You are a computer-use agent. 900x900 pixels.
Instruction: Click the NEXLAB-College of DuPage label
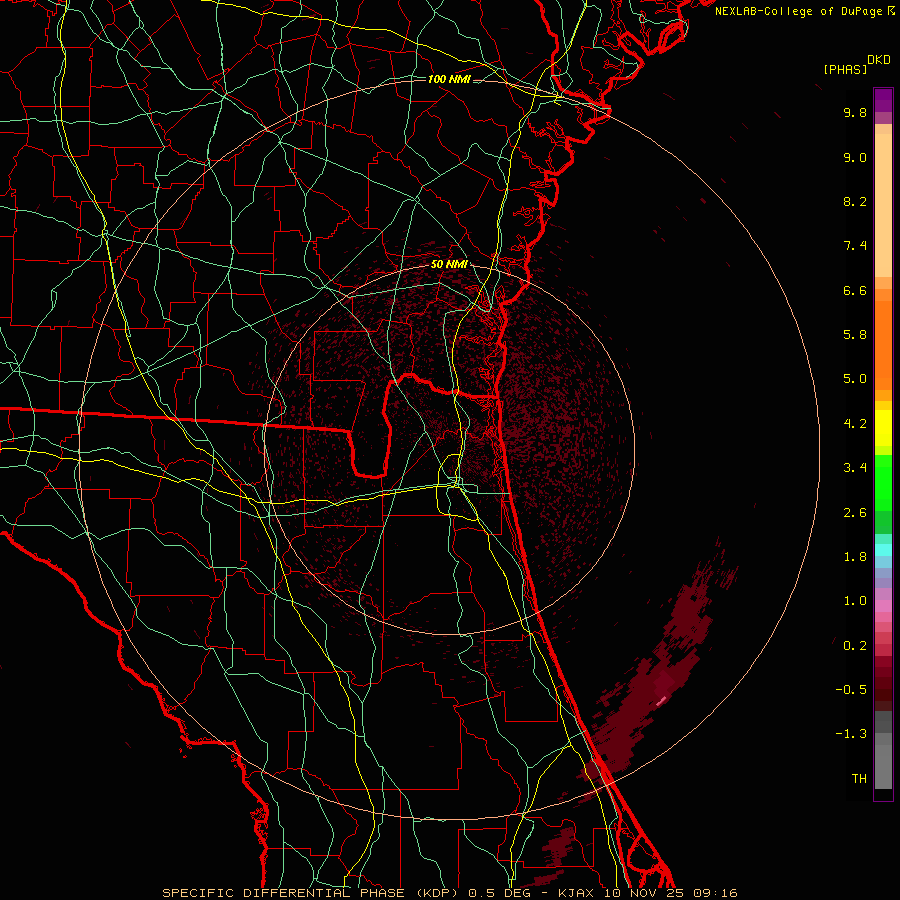point(798,11)
